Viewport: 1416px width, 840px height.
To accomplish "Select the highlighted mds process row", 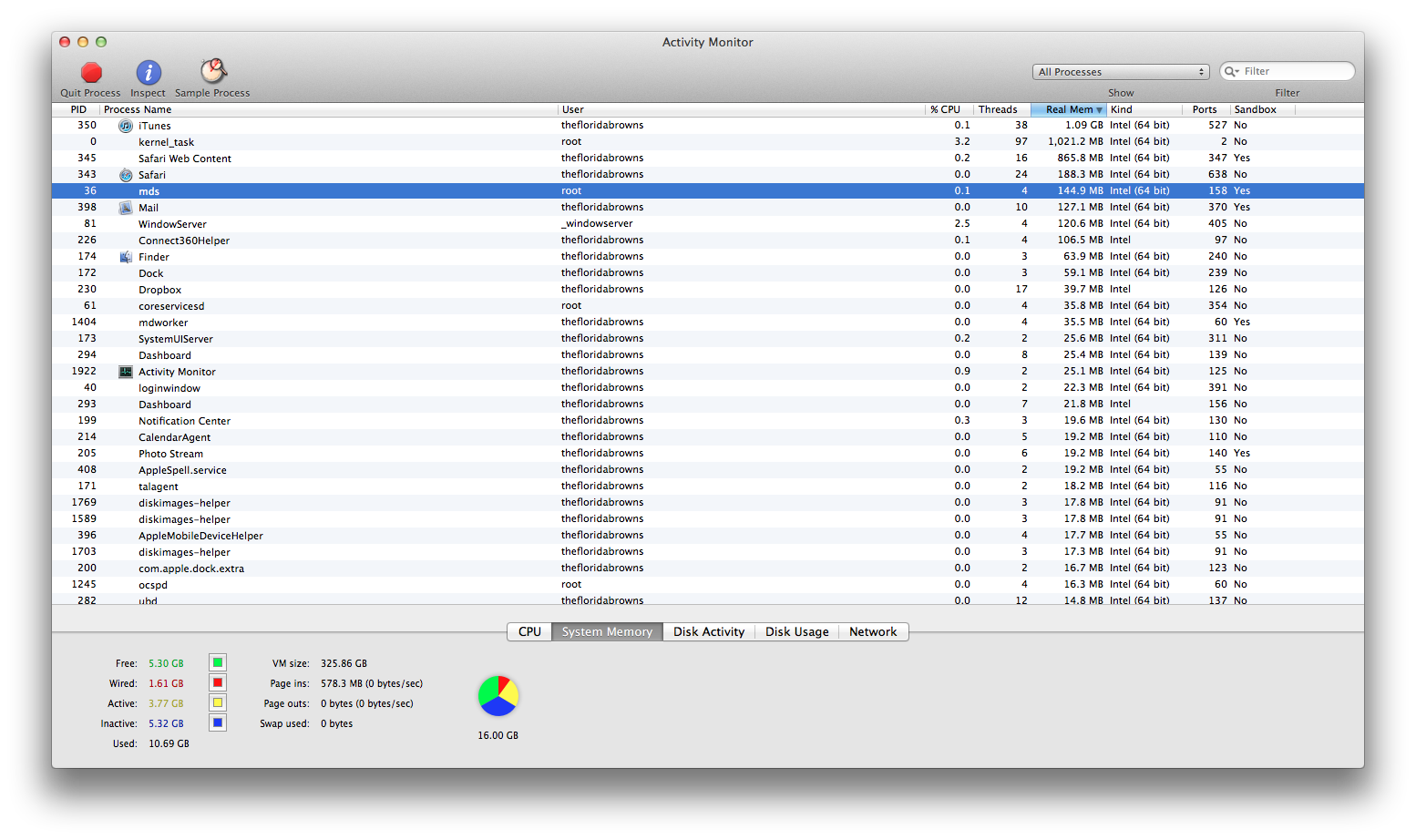I will point(708,191).
